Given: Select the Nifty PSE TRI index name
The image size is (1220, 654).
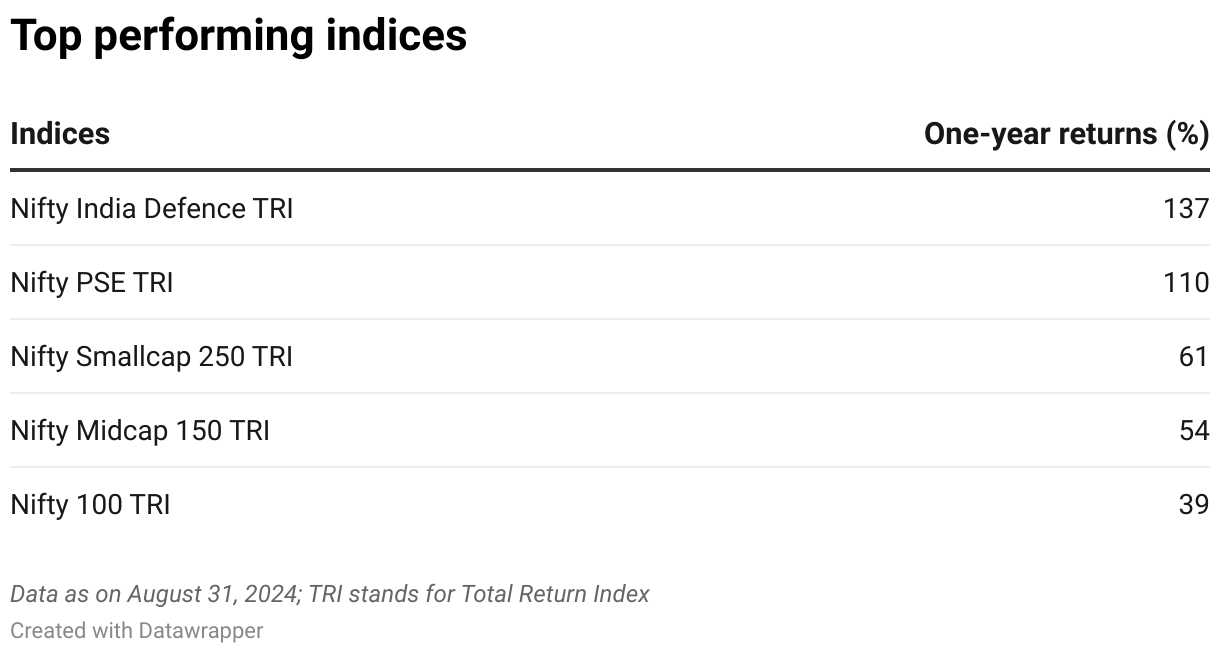Looking at the screenshot, I should (x=92, y=283).
